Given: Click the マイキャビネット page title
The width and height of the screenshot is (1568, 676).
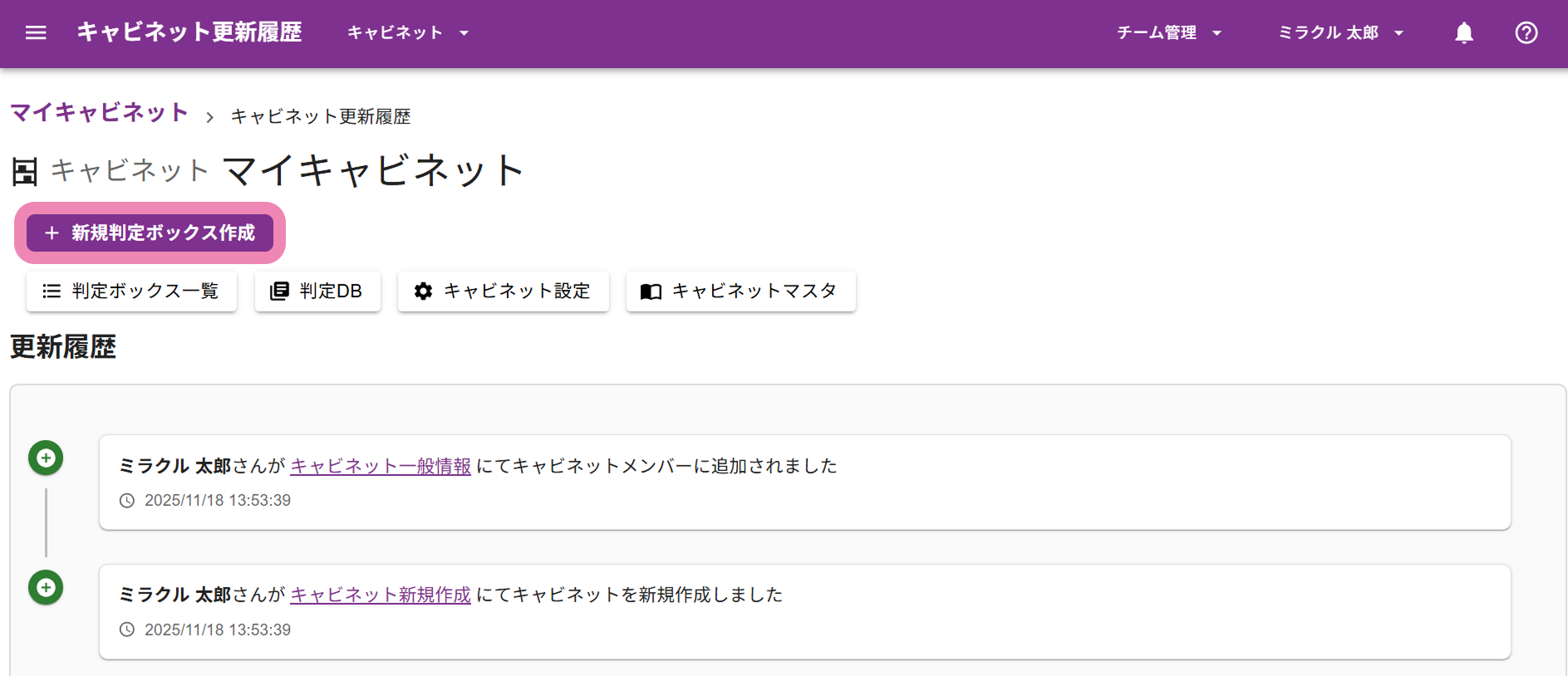Looking at the screenshot, I should click(x=374, y=170).
